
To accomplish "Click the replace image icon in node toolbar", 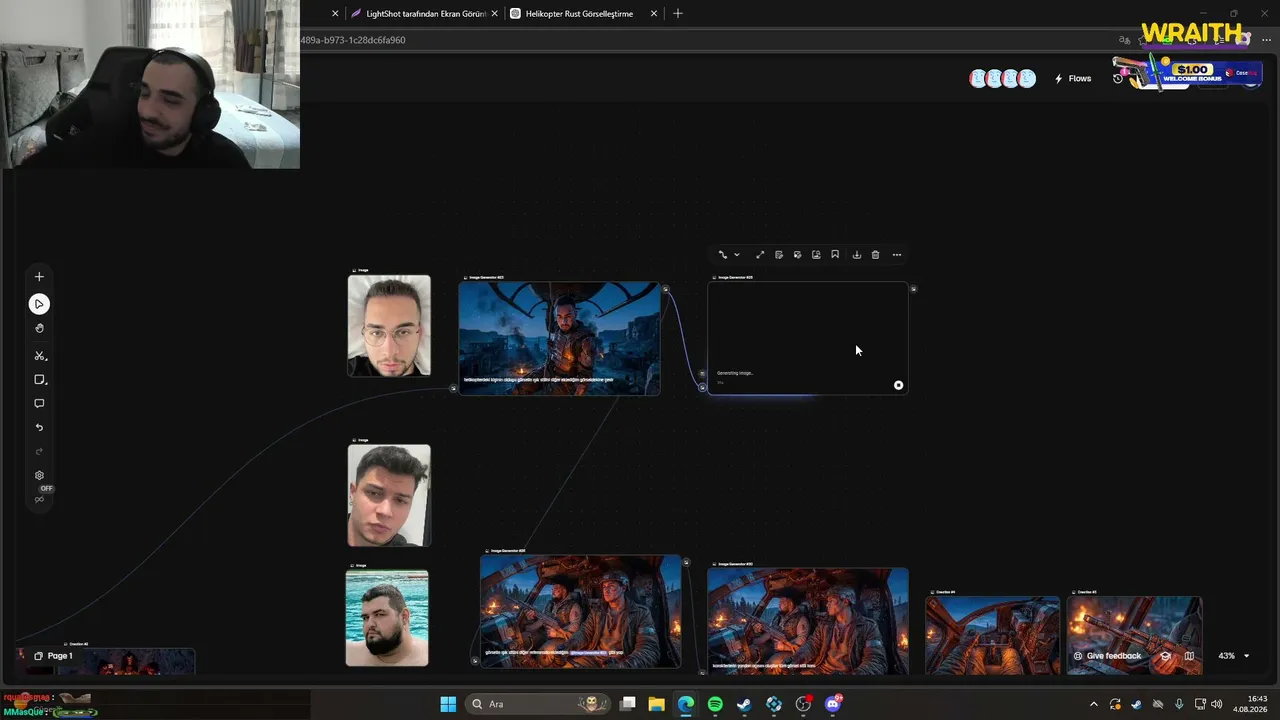I will point(816,255).
